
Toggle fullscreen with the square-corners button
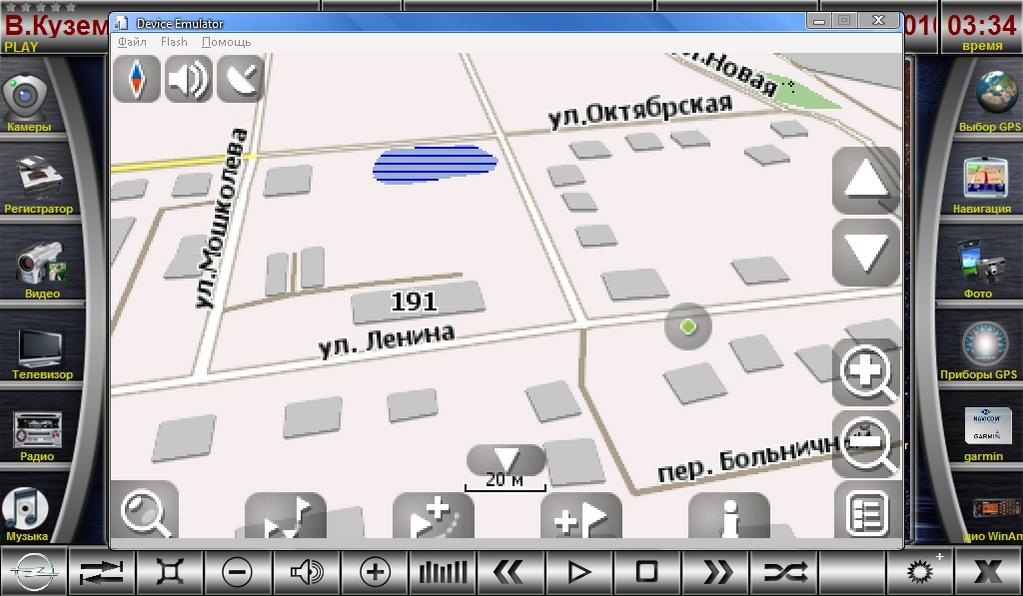[170, 572]
